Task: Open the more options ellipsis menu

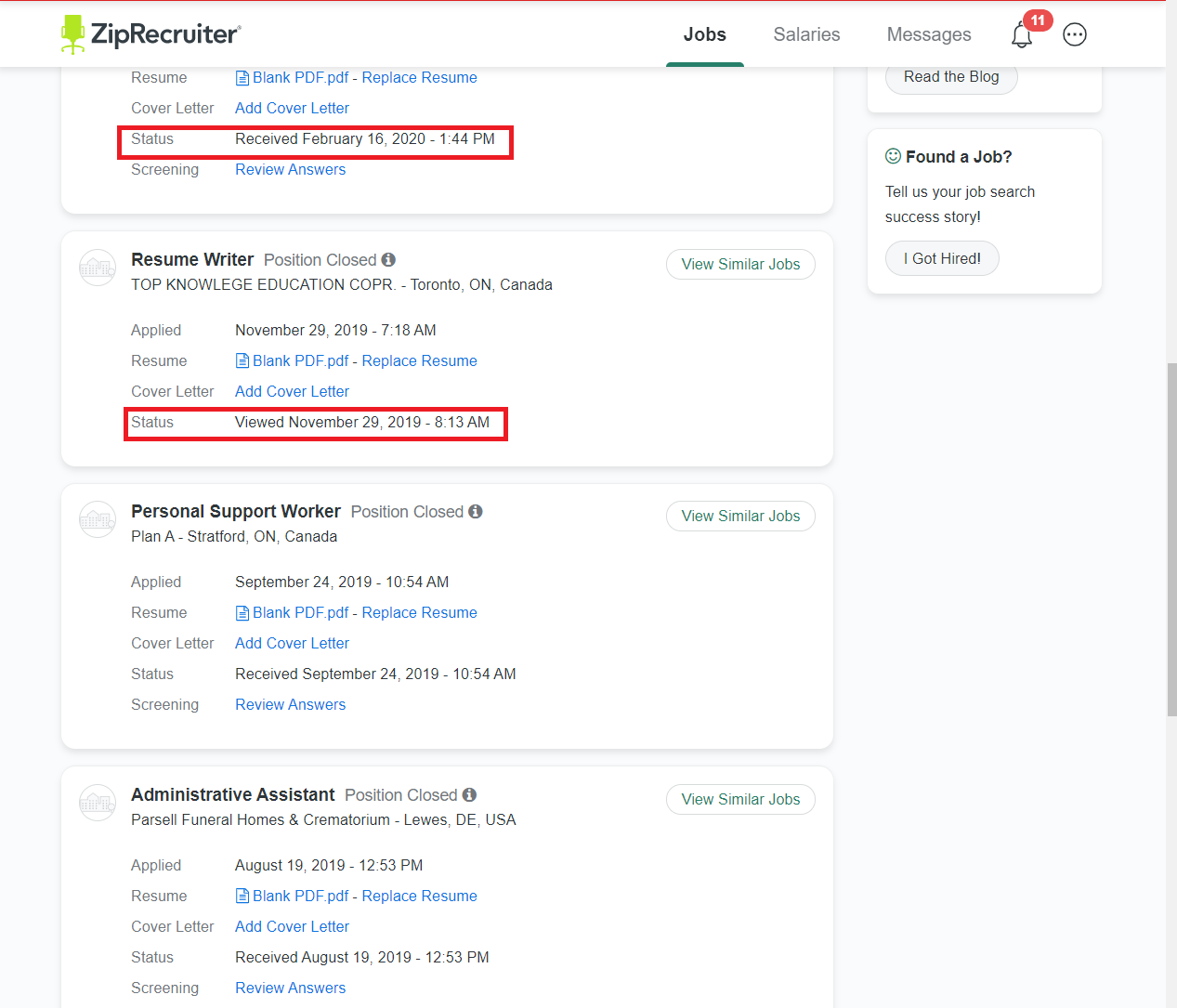Action: coord(1075,34)
